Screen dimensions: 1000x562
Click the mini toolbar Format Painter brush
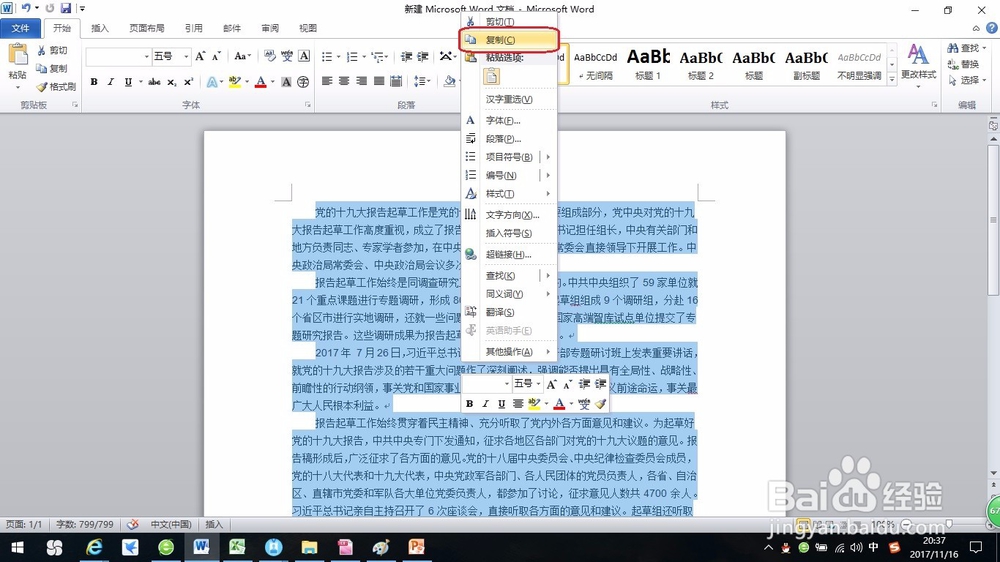click(600, 404)
